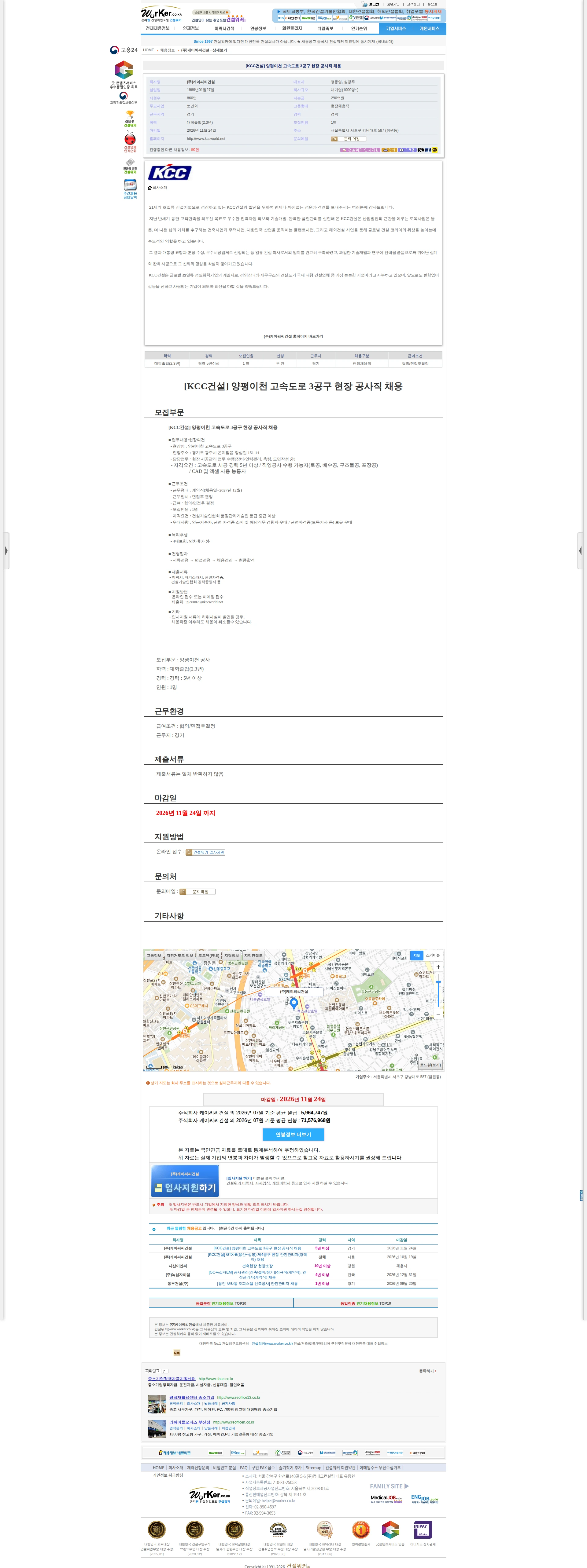Toggle 자전거도로 정보 overlay on the map
Image resolution: width=587 pixels, height=1568 pixels.
(180, 956)
